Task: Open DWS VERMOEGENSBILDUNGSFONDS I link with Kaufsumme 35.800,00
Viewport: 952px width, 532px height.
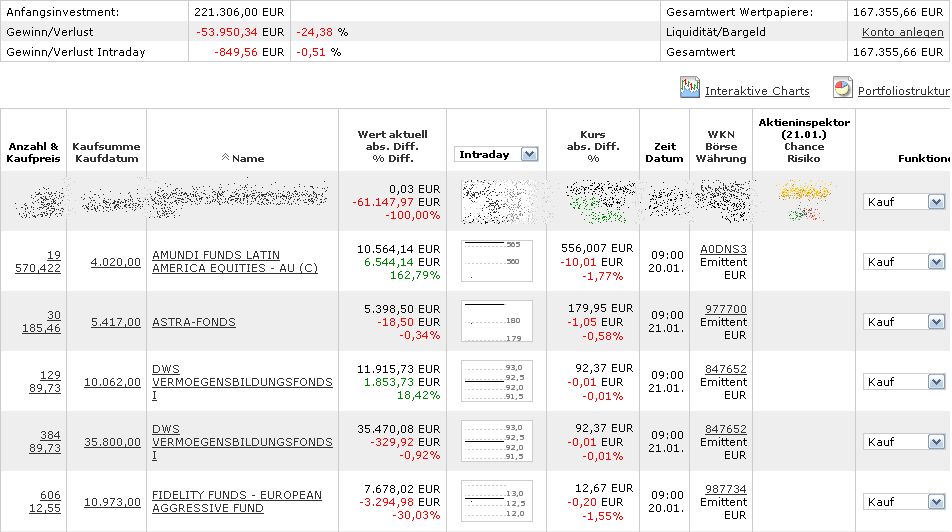Action: coord(242,442)
